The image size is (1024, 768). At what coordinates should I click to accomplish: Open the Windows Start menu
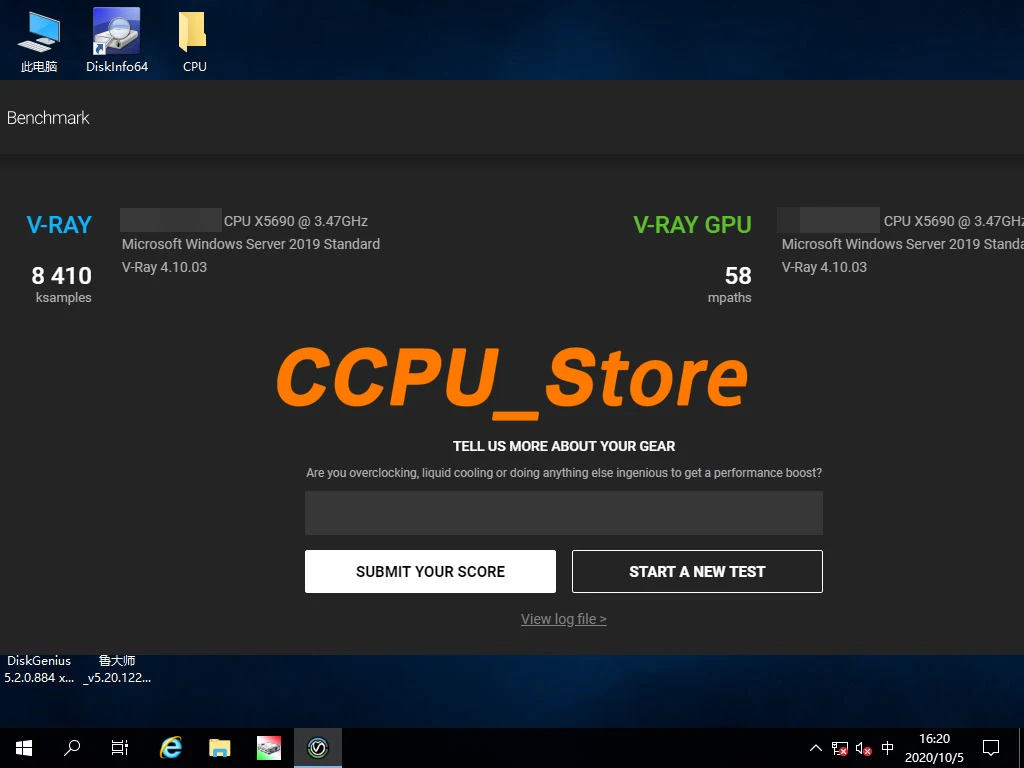point(24,748)
